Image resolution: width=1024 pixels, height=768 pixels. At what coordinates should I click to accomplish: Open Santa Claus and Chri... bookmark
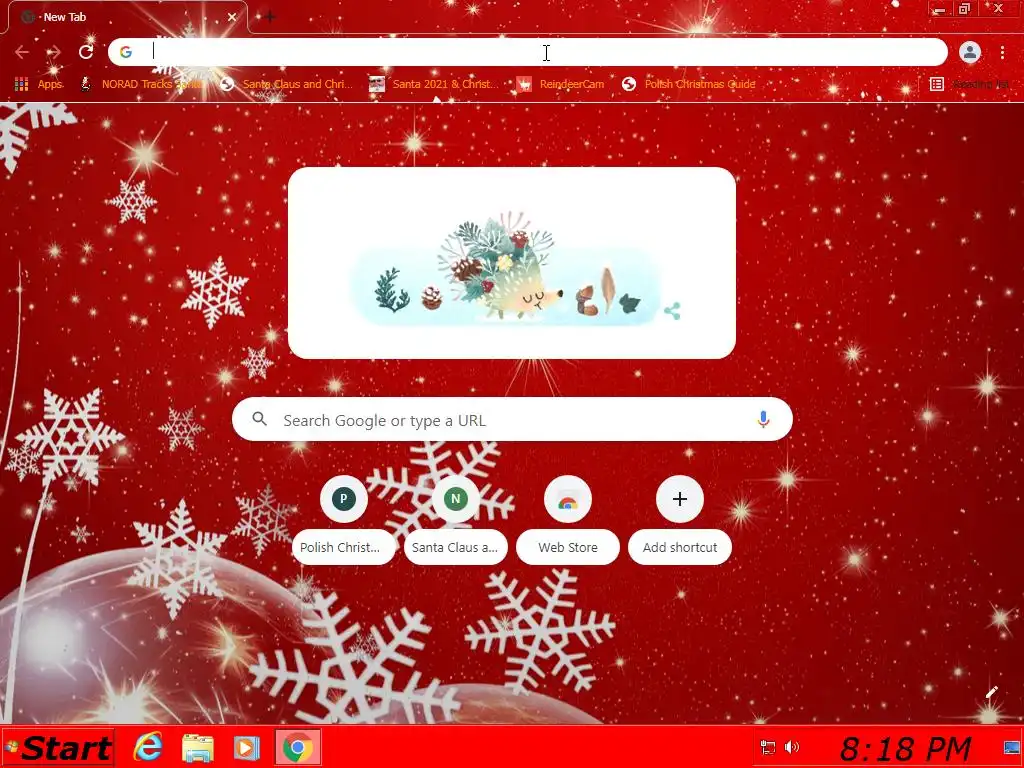pyautogui.click(x=287, y=84)
